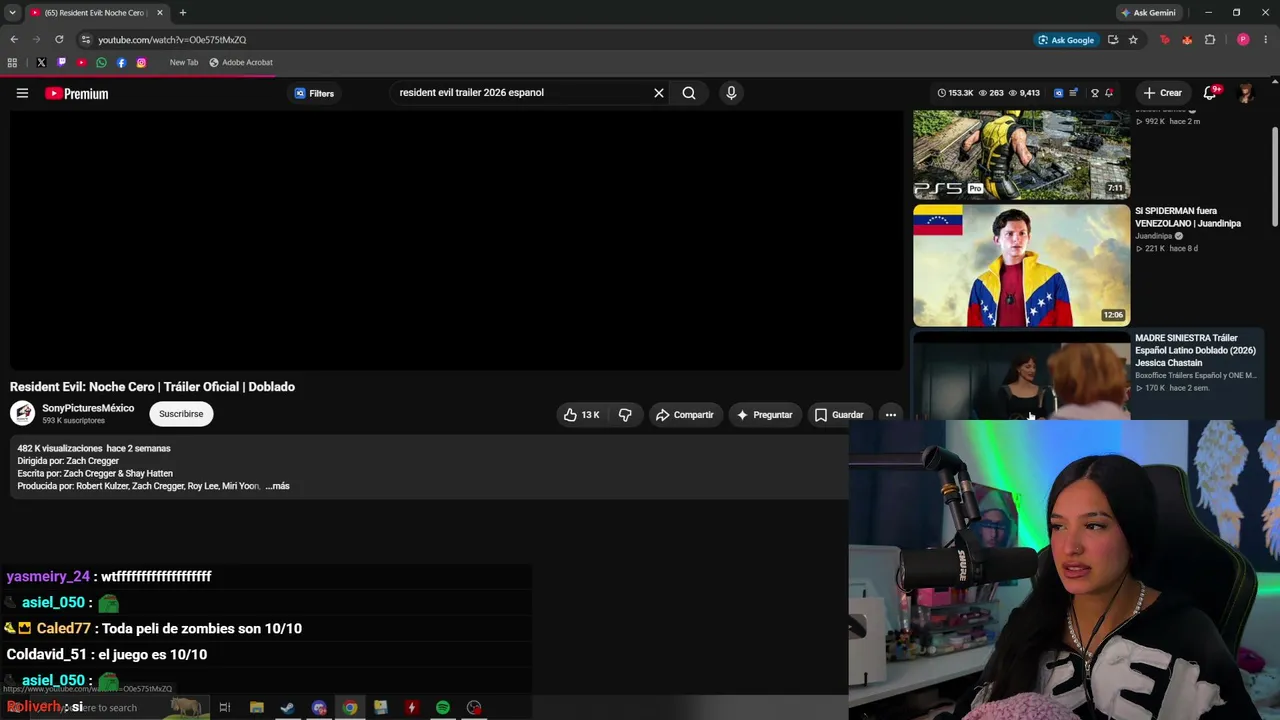Open the Chrome icon on the taskbar
The width and height of the screenshot is (1280, 720).
point(350,708)
